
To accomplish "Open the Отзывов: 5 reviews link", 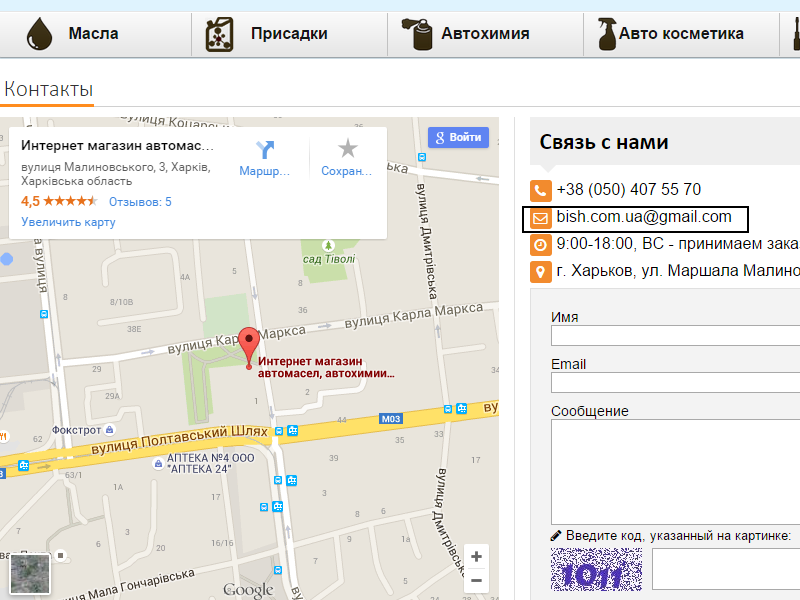I will pos(140,202).
